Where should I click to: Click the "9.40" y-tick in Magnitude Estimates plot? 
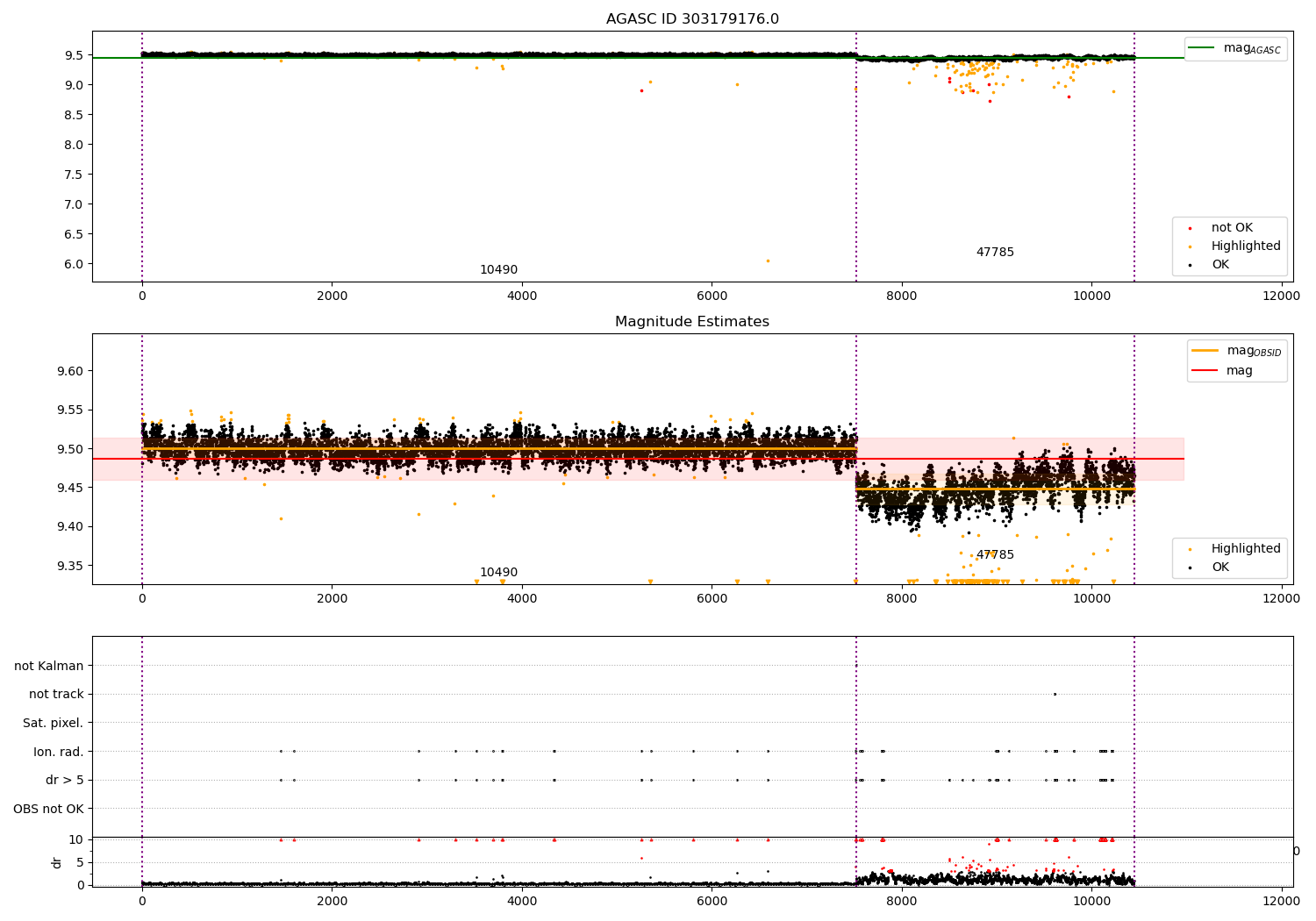[x=70, y=527]
